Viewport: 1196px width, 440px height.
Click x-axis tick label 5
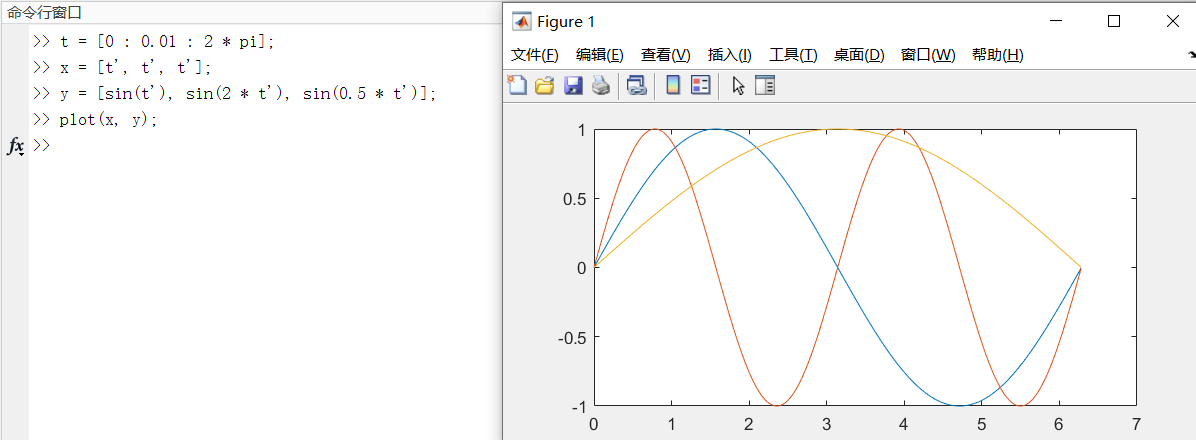[982, 423]
